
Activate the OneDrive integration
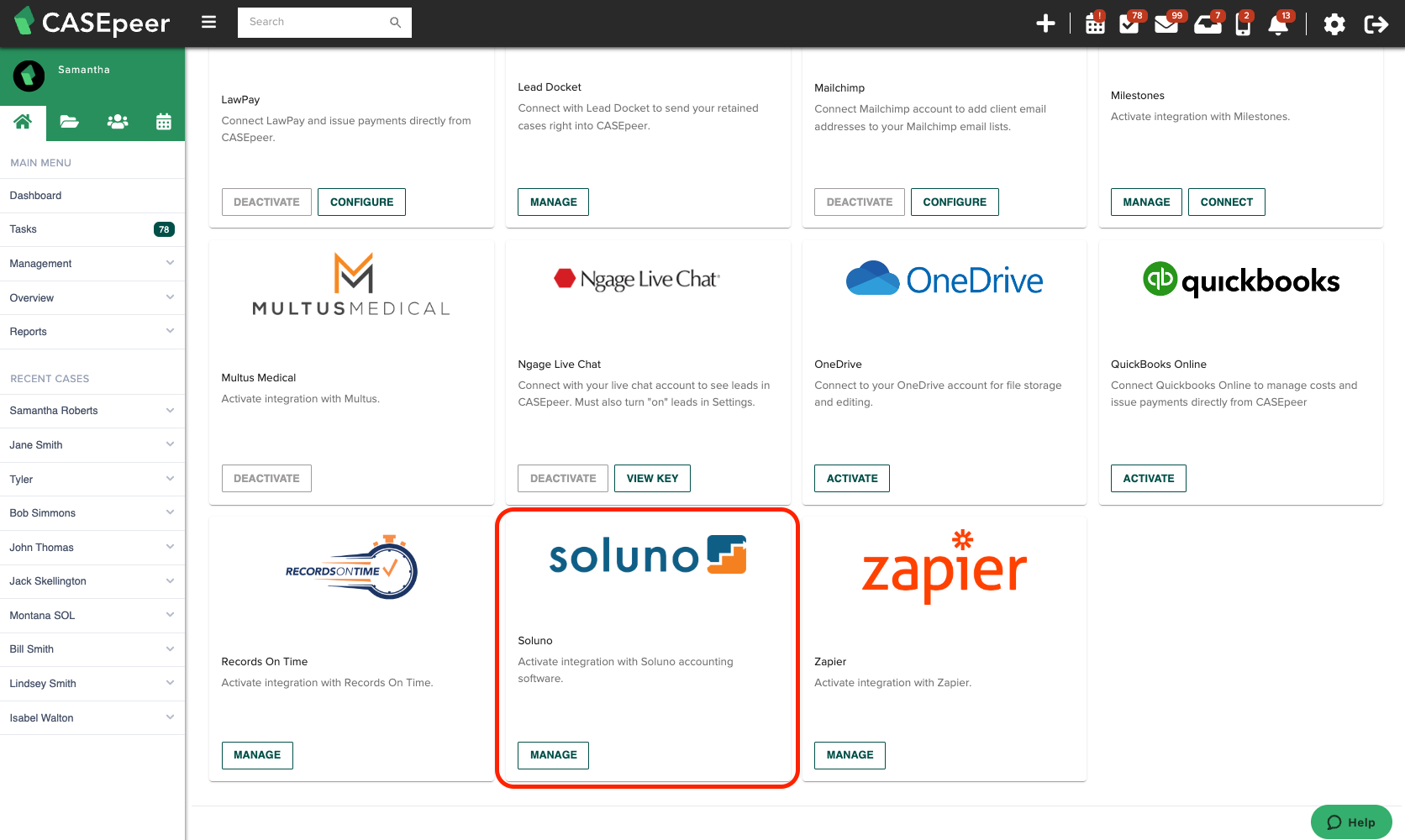click(x=852, y=479)
